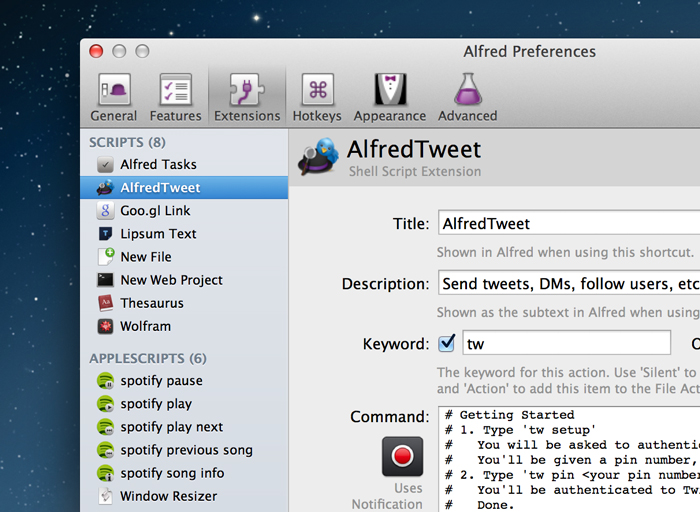Select the New Web Project script
The image size is (700, 512).
click(184, 280)
